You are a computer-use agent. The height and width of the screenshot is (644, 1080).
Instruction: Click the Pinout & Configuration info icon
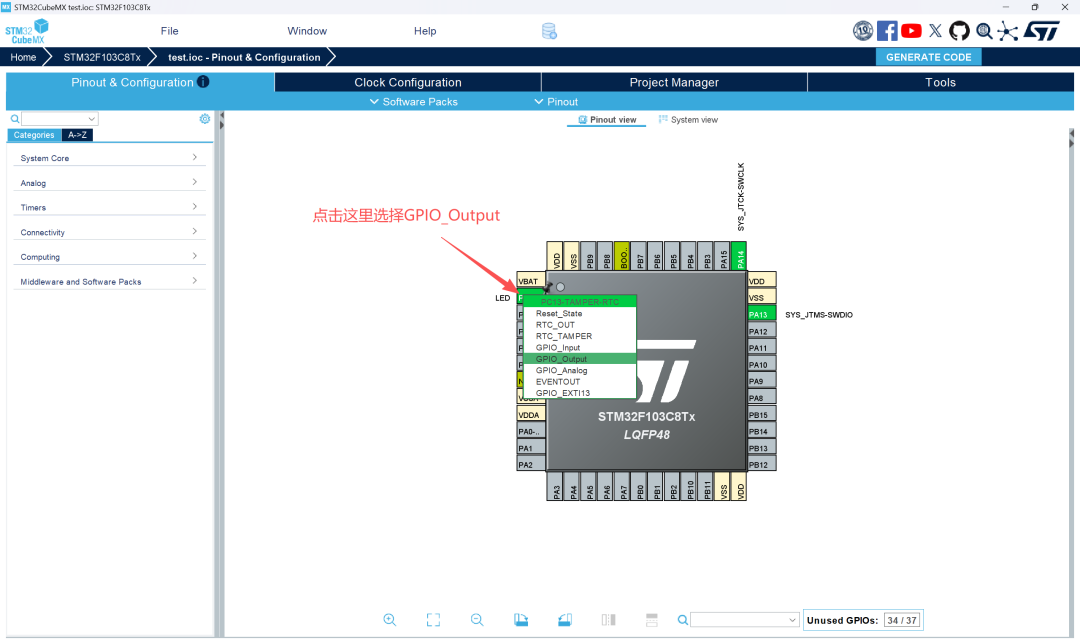203,82
